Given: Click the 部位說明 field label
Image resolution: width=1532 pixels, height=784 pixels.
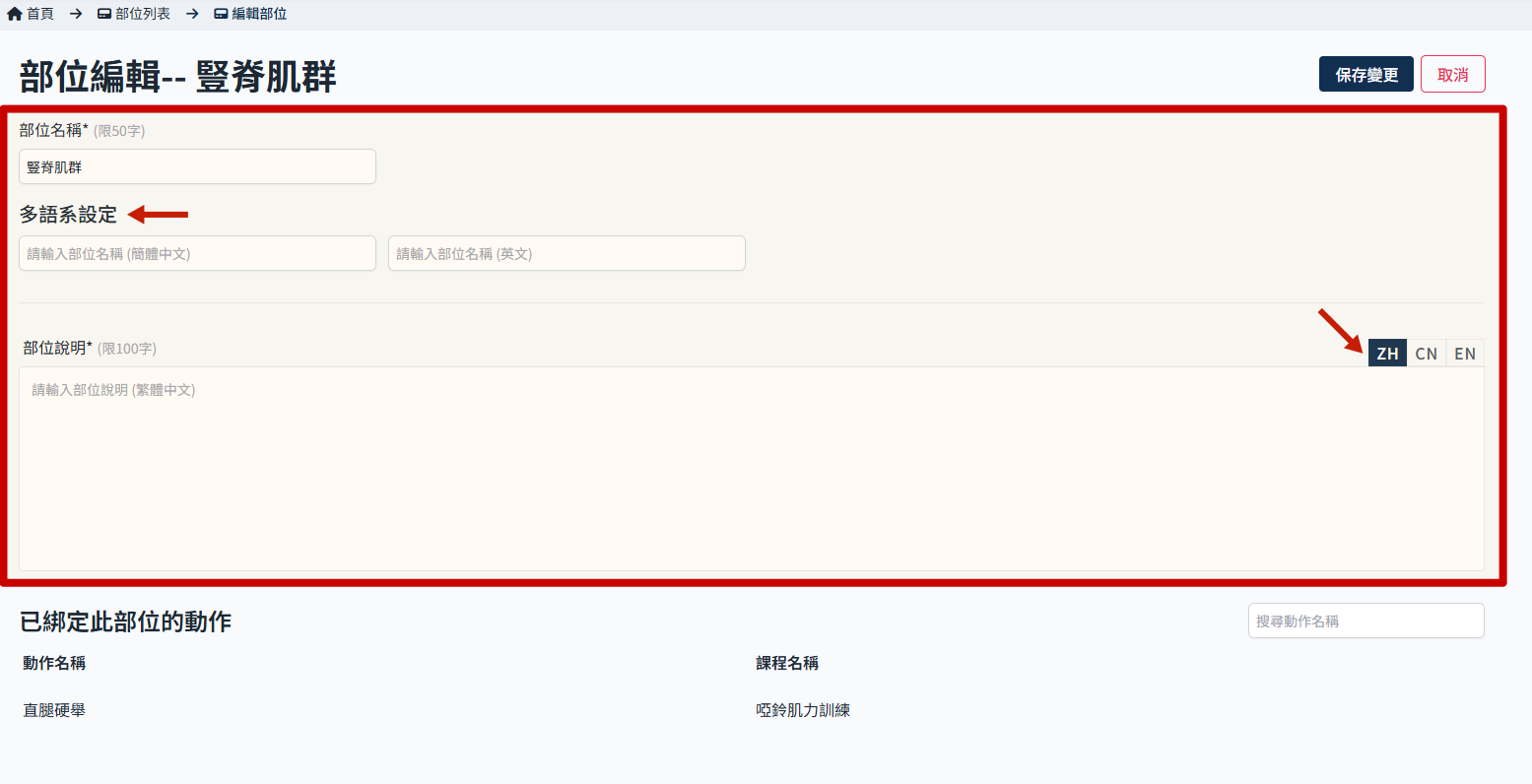Looking at the screenshot, I should pyautogui.click(x=58, y=348).
